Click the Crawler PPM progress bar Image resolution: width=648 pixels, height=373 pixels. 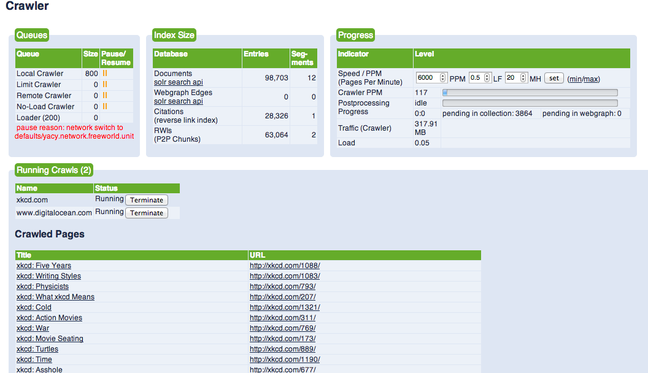tap(530, 93)
